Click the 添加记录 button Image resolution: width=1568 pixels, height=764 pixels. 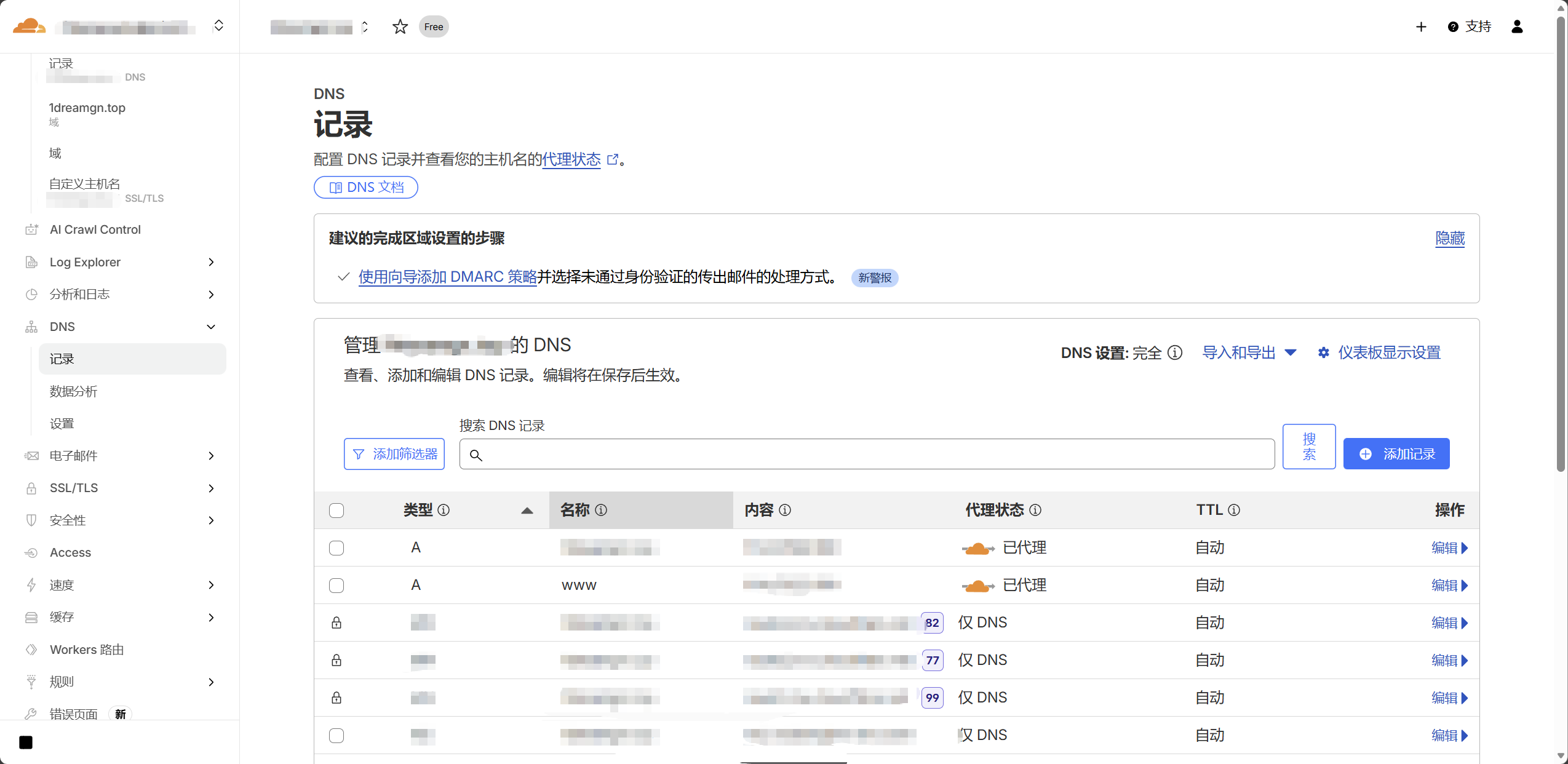[1396, 454]
